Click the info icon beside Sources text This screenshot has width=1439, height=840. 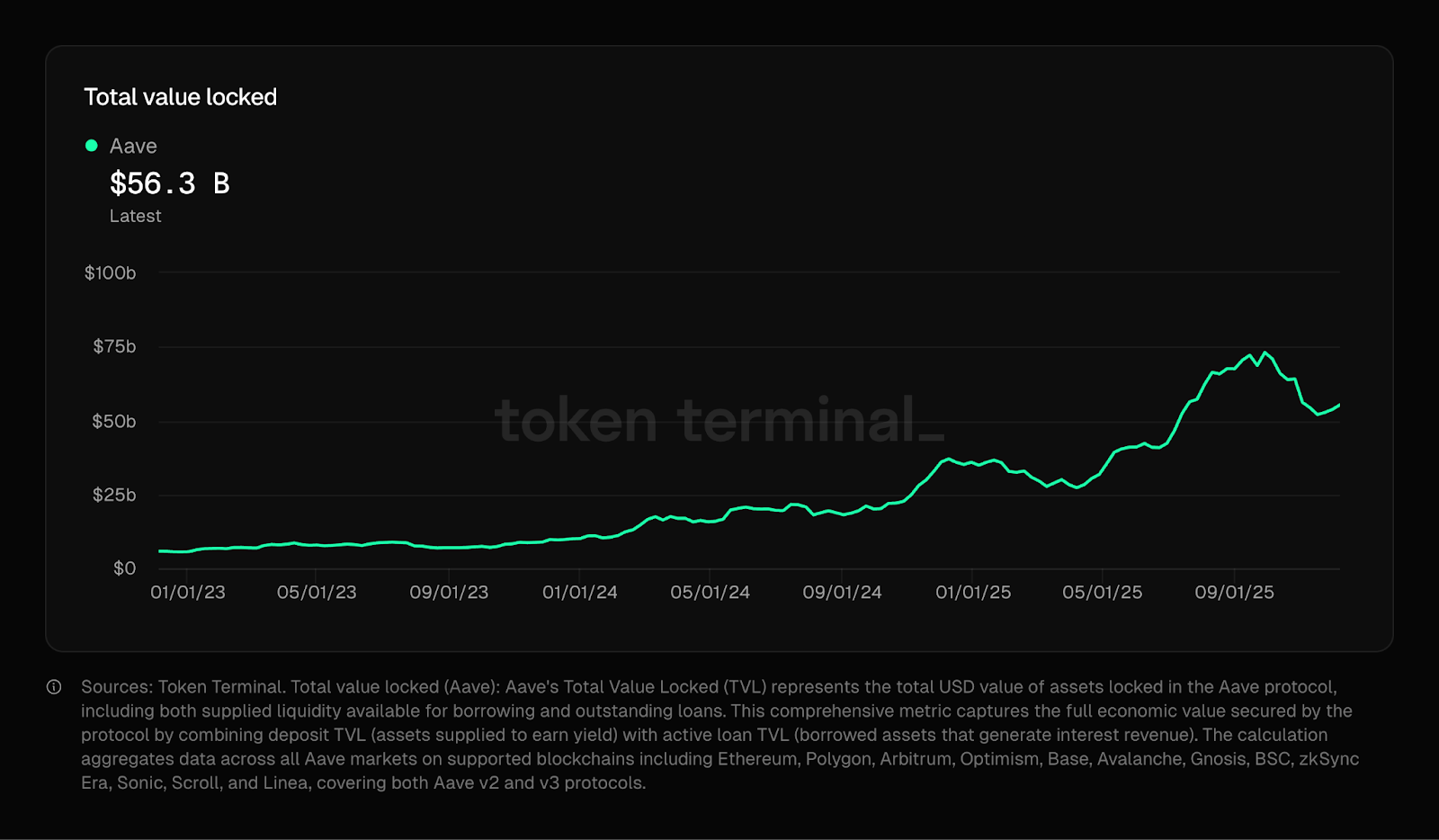click(x=54, y=687)
